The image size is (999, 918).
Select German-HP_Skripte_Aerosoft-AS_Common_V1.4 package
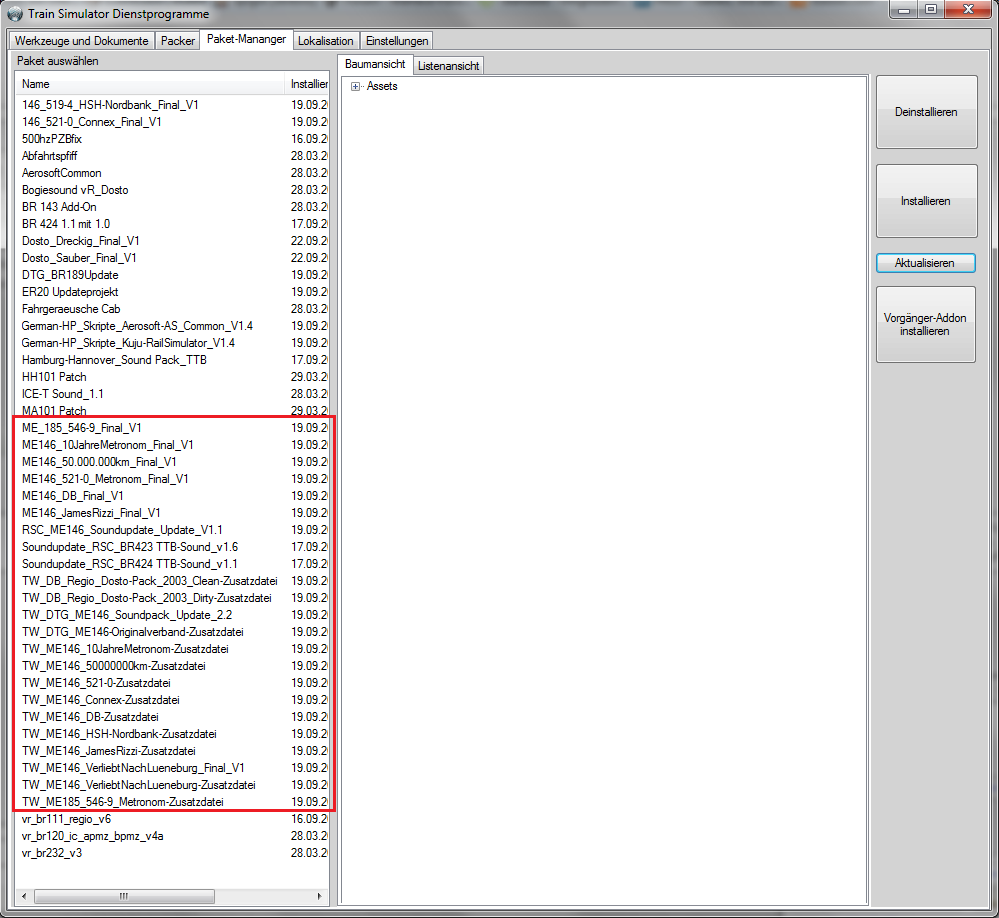tap(137, 326)
